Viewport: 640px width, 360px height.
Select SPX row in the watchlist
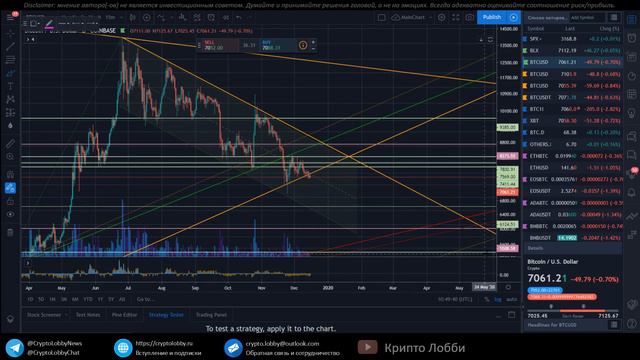point(572,39)
